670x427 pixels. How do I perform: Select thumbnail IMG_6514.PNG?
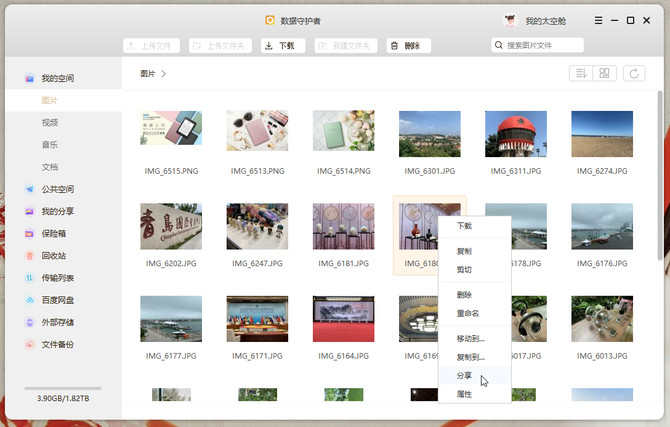344,131
